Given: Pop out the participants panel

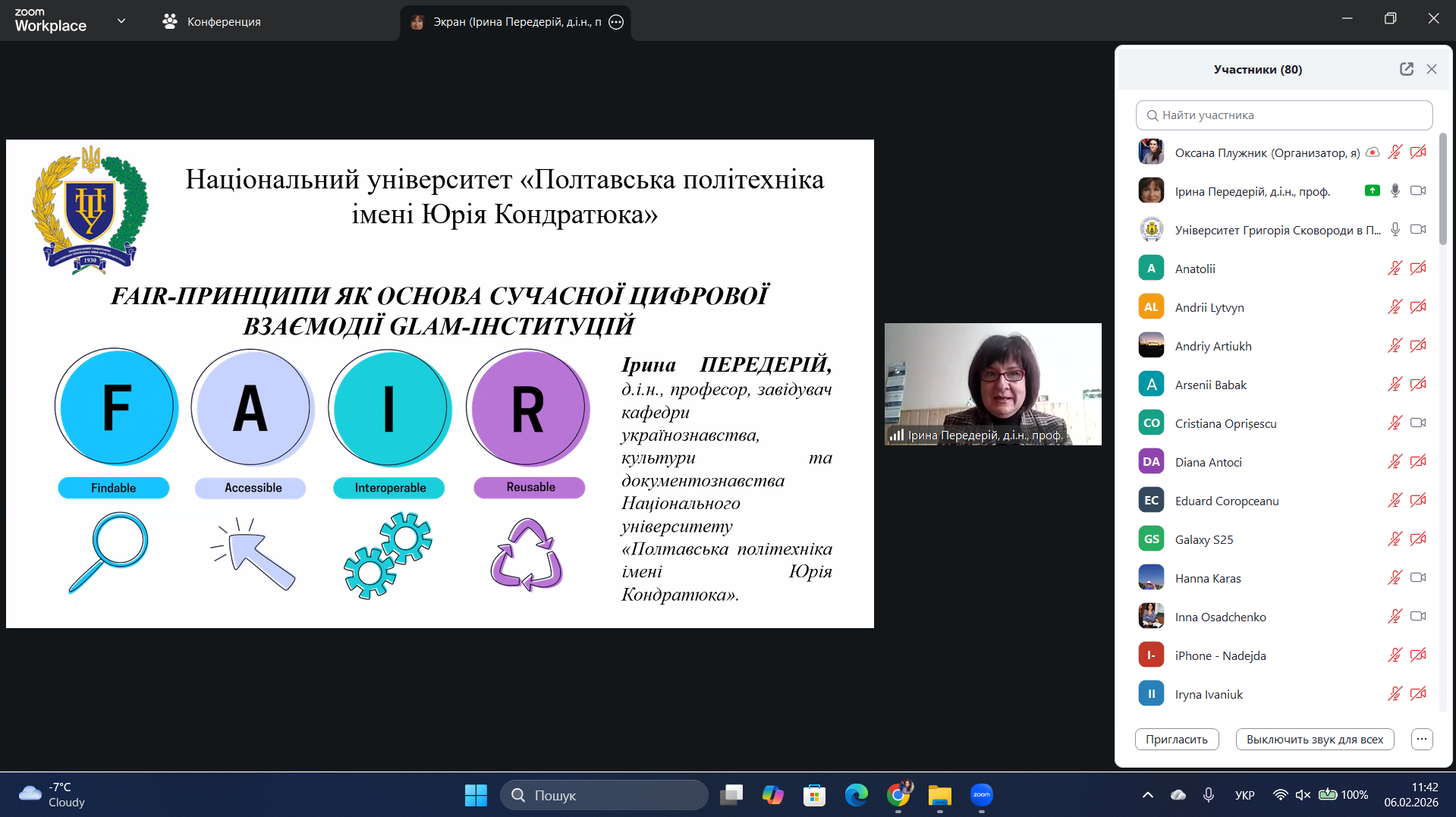Looking at the screenshot, I should 1406,69.
